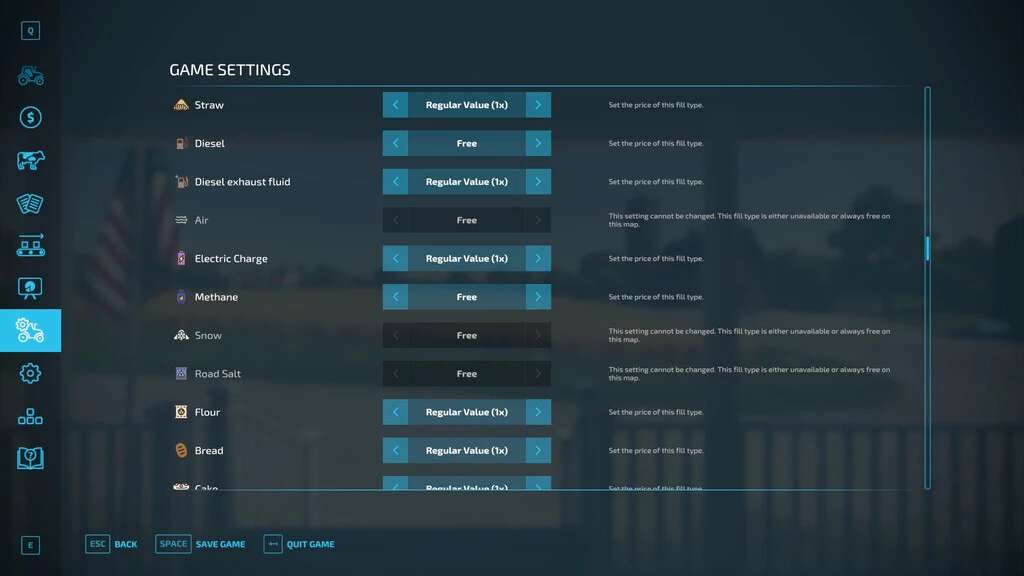
Task: Open the multiplayer network blocks icon
Action: [30, 416]
